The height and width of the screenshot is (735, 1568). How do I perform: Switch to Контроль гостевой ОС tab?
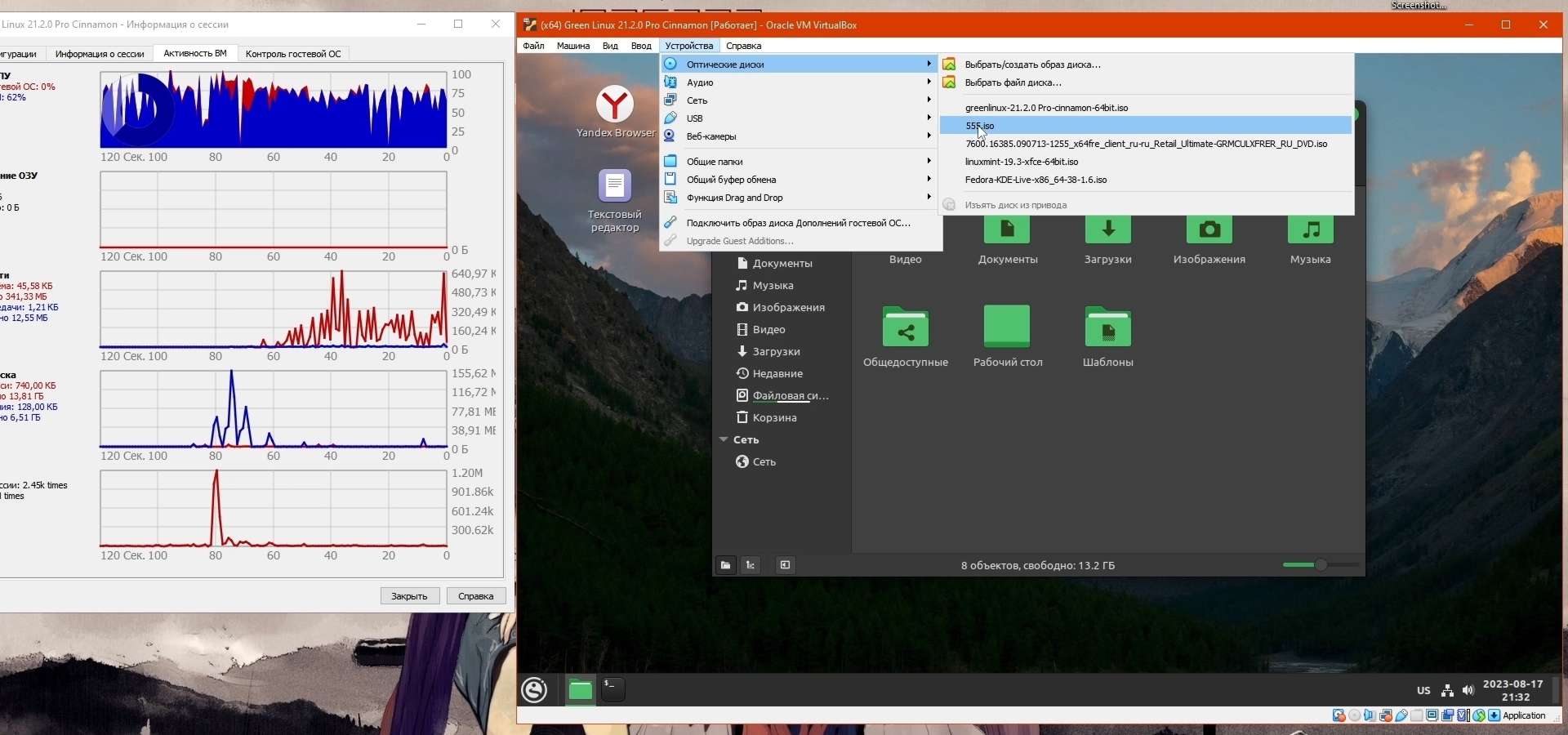pyautogui.click(x=293, y=54)
